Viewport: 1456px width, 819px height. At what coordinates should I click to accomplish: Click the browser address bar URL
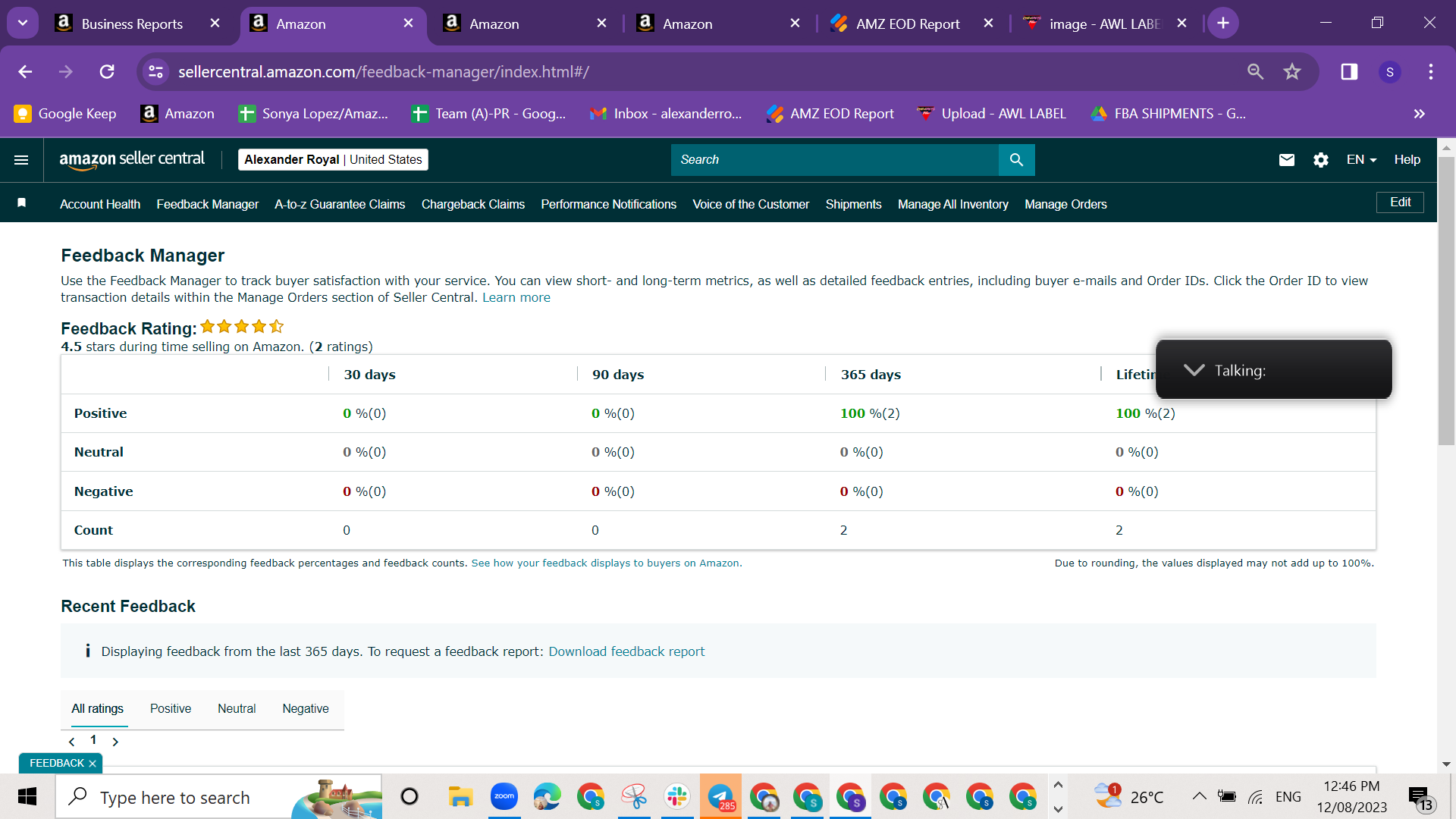[x=384, y=72]
